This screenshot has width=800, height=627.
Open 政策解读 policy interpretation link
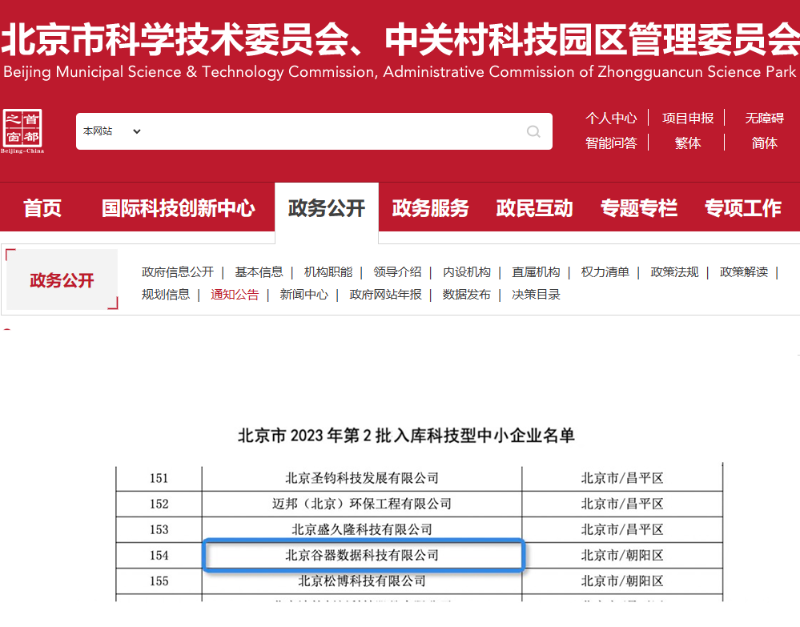744,272
